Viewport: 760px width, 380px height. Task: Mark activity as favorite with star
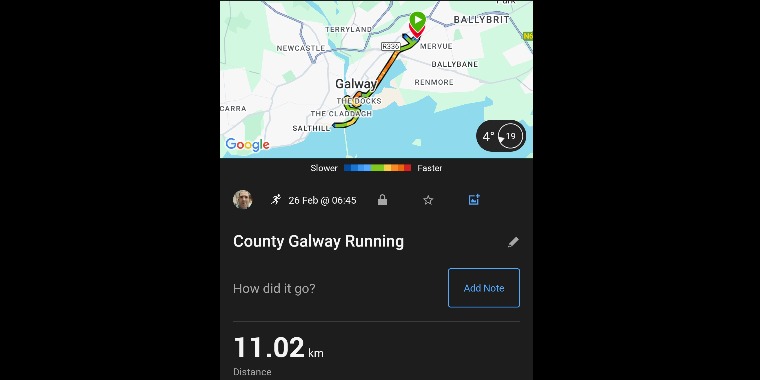[x=428, y=200]
